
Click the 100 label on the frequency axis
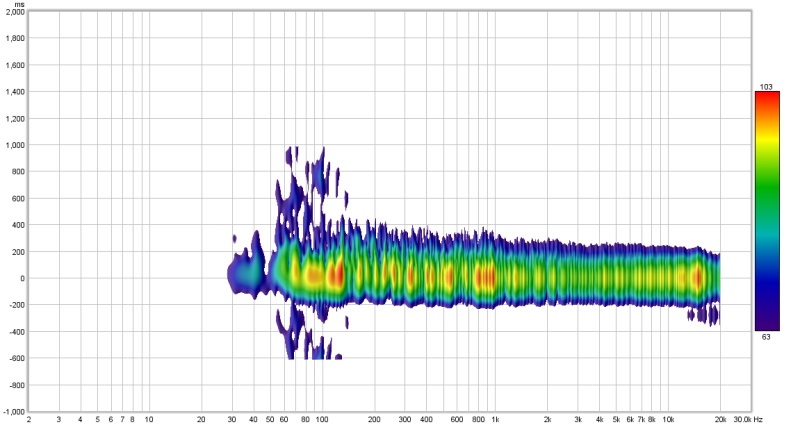pyautogui.click(x=322, y=419)
